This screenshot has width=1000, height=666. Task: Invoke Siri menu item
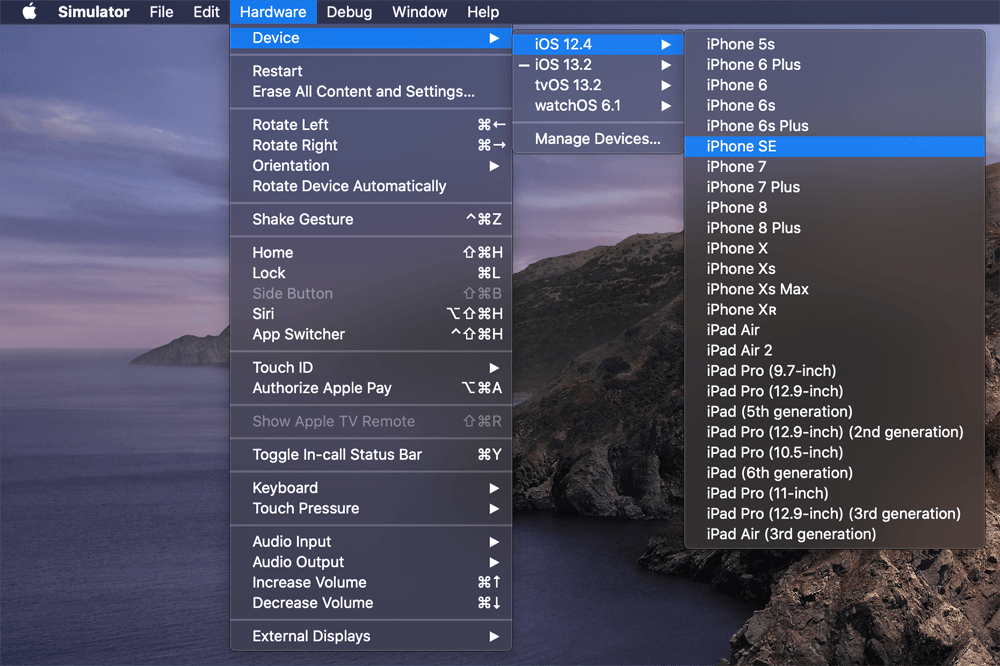pyautogui.click(x=371, y=314)
